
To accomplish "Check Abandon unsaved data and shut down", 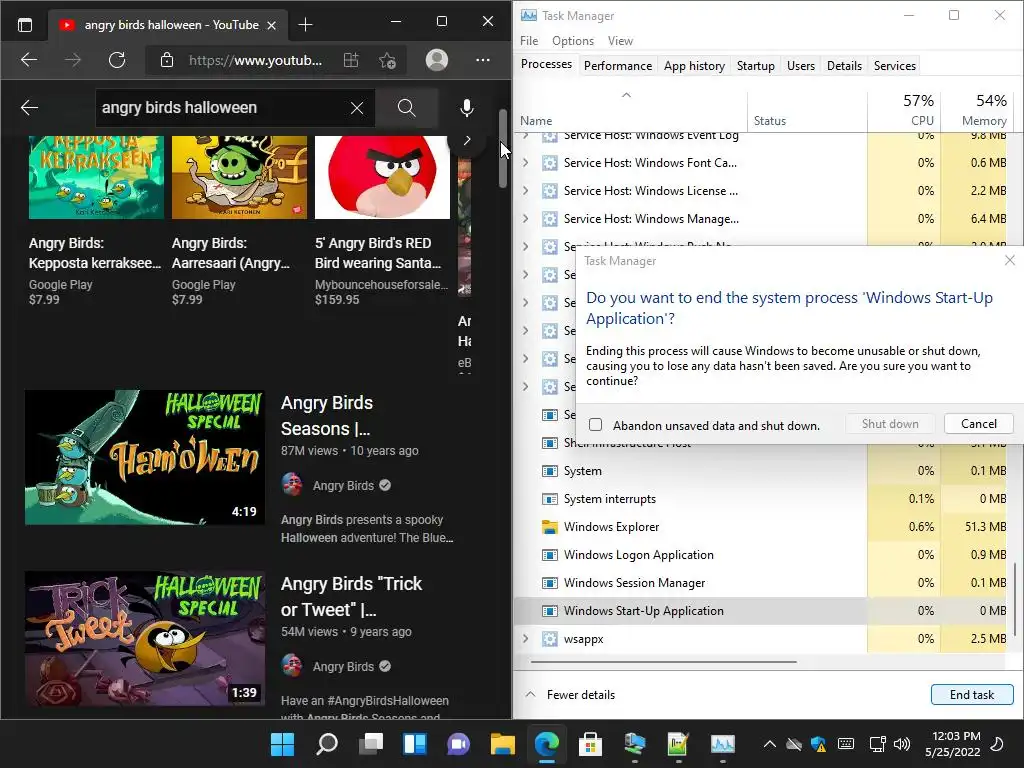I will click(596, 425).
